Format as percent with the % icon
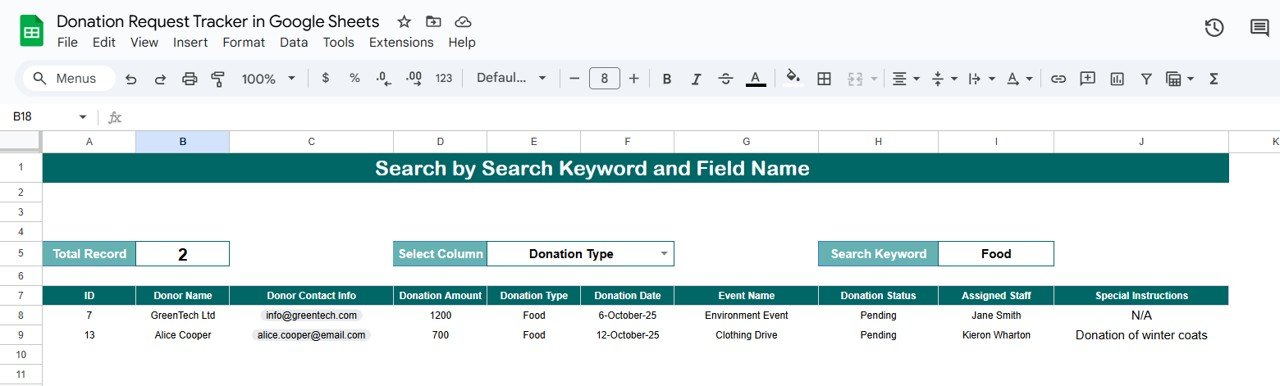The width and height of the screenshot is (1280, 386). 354,78
